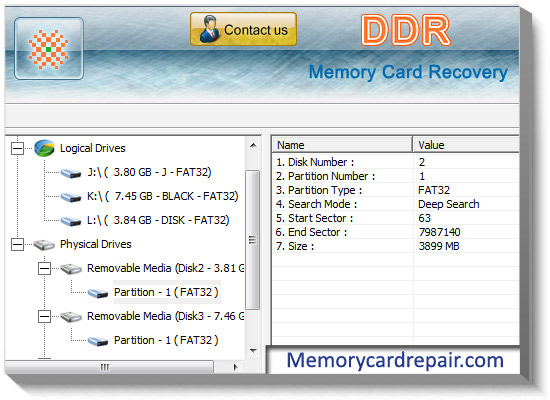The image size is (550, 400).
Task: Click the Logical Drives globe icon
Action: [x=44, y=148]
